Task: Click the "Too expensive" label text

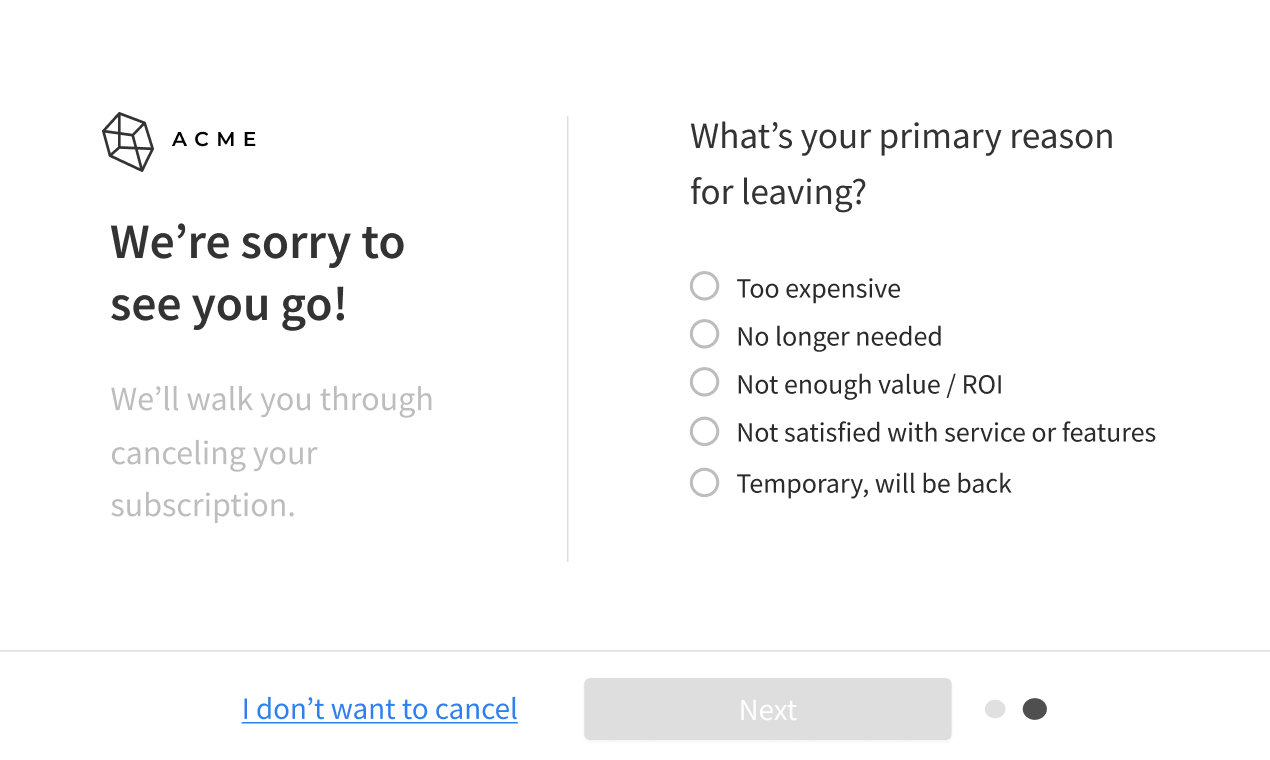Action: pyautogui.click(x=818, y=289)
